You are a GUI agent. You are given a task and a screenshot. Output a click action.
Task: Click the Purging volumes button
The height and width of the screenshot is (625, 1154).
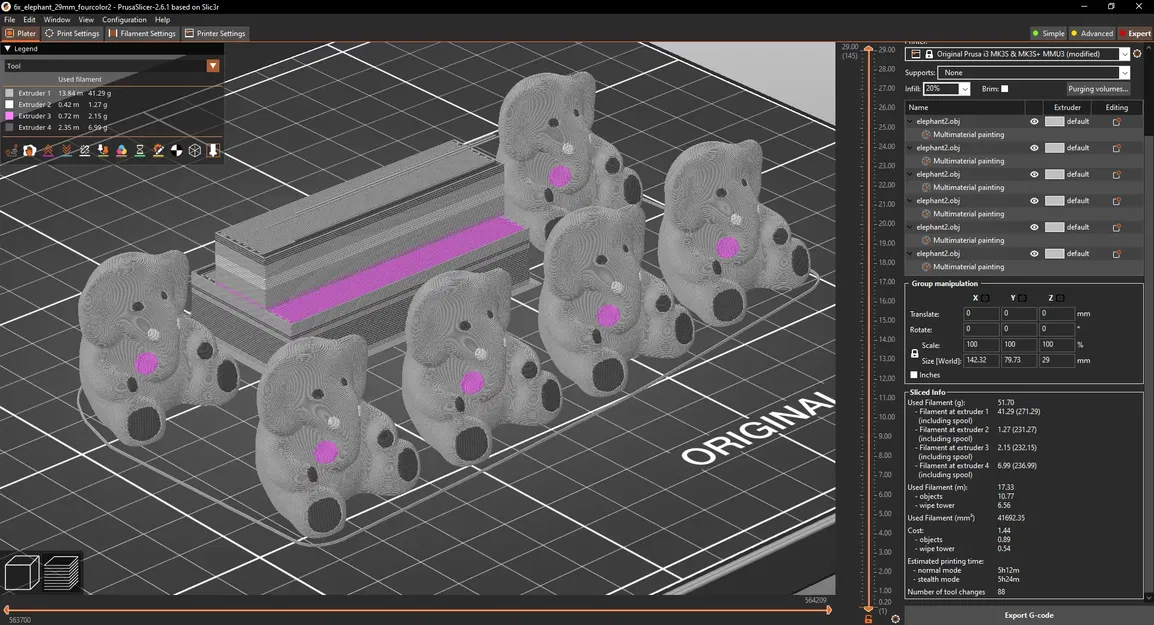click(1097, 89)
